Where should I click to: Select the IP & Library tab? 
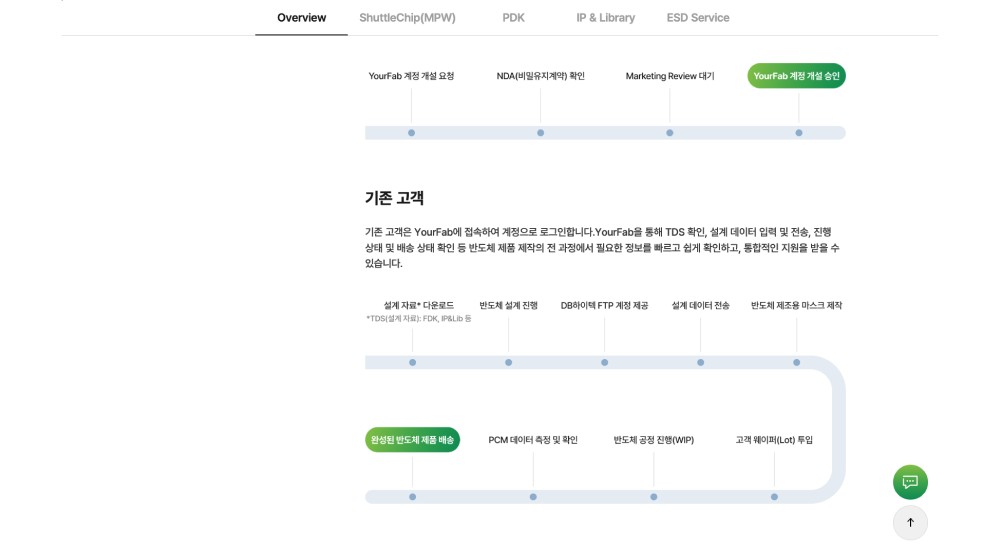pos(605,18)
